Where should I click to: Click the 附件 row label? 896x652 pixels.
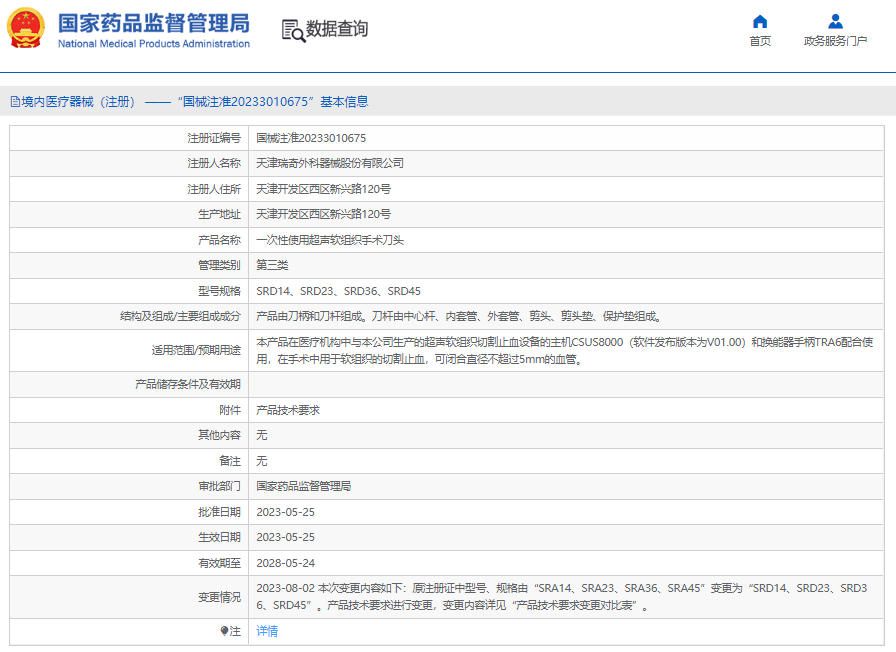(230, 410)
